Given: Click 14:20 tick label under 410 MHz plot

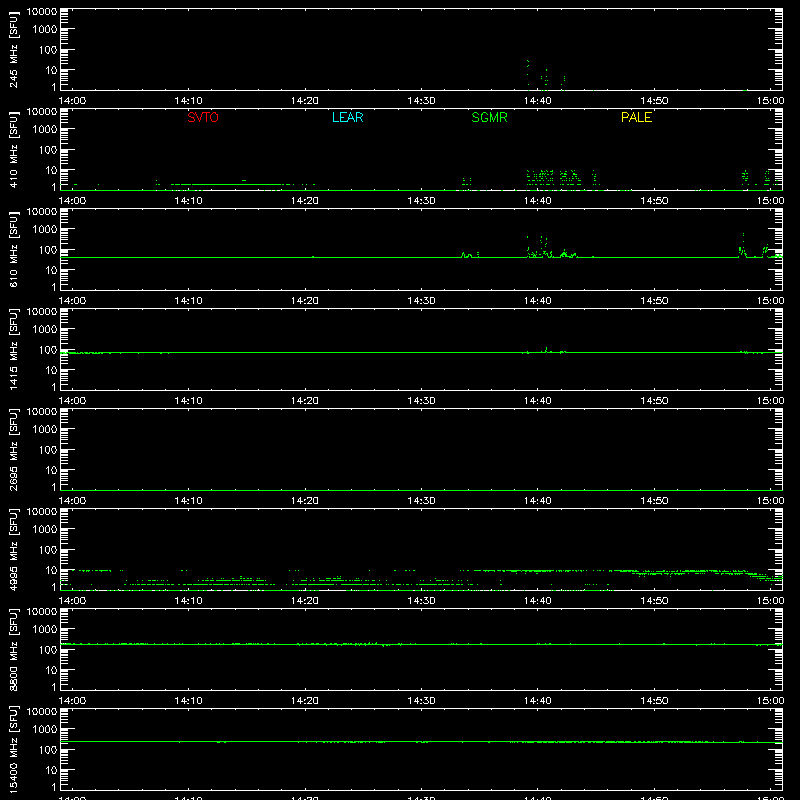Looking at the screenshot, I should point(305,201).
